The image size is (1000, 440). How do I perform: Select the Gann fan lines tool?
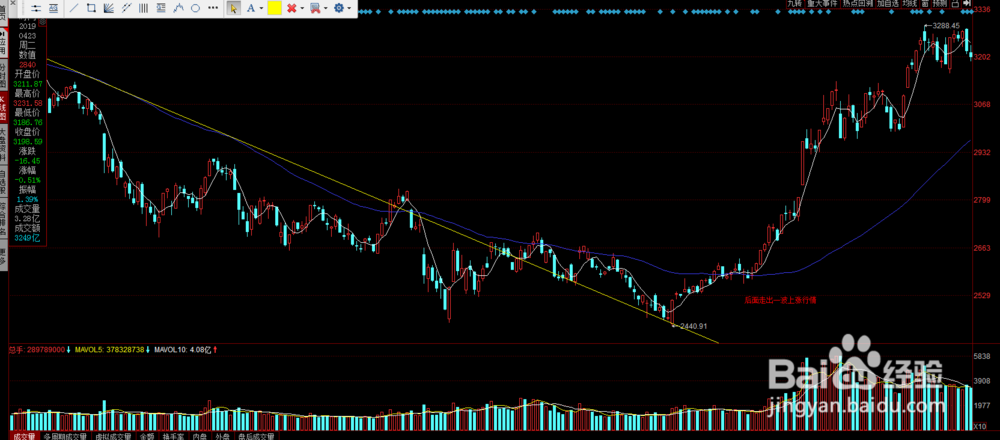pyautogui.click(x=108, y=8)
